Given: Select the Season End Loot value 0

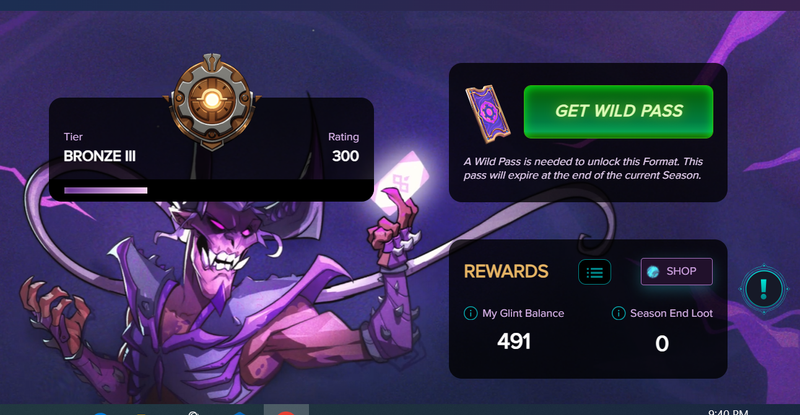Looking at the screenshot, I should click(x=662, y=344).
